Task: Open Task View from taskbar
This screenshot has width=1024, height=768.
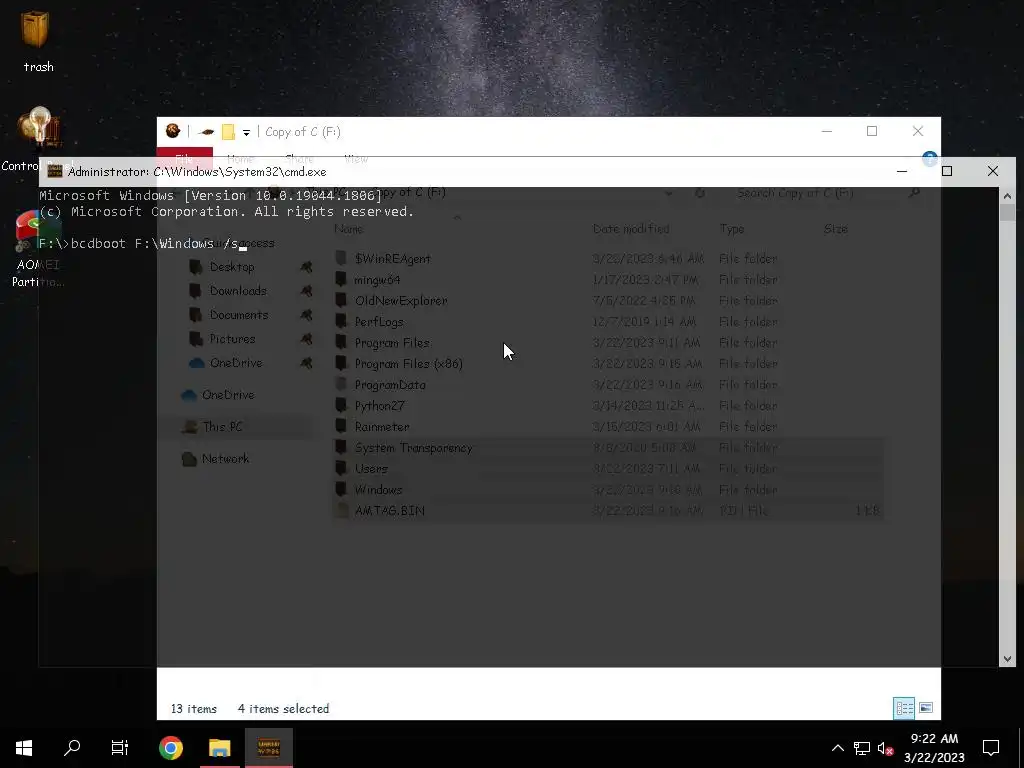Action: [x=120, y=748]
